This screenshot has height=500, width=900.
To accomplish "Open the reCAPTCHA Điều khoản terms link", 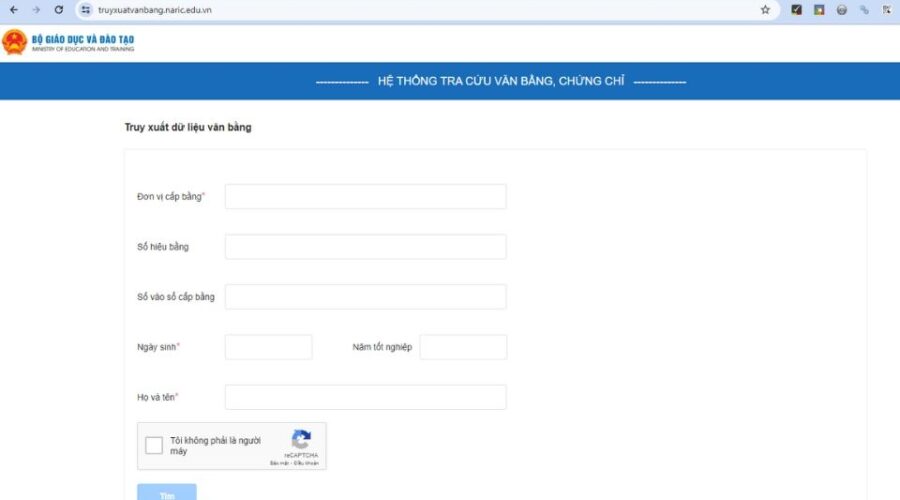I will tap(305, 463).
